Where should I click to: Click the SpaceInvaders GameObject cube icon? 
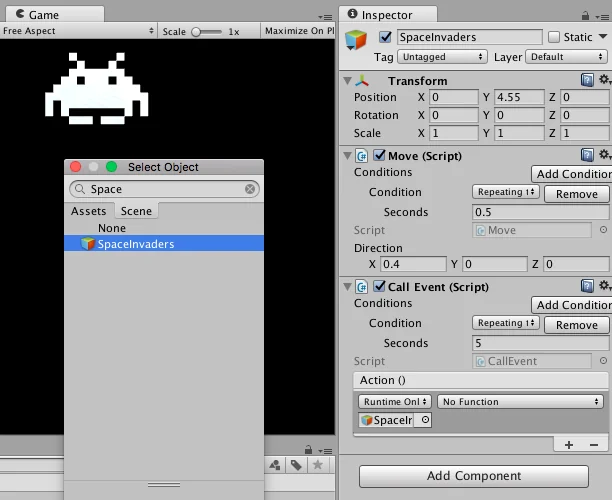[x=356, y=39]
